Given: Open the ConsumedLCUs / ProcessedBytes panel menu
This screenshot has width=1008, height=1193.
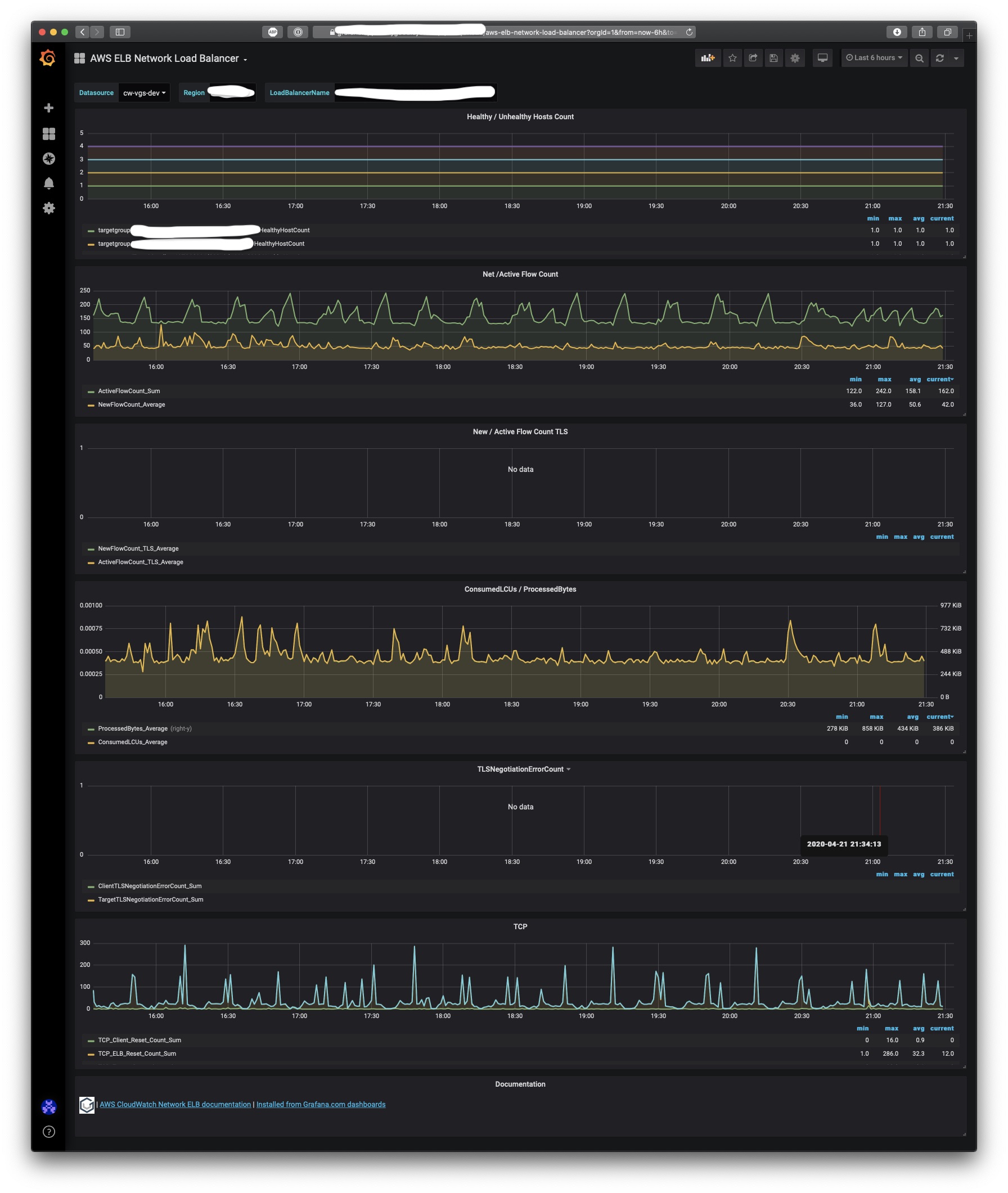Looking at the screenshot, I should (520, 590).
